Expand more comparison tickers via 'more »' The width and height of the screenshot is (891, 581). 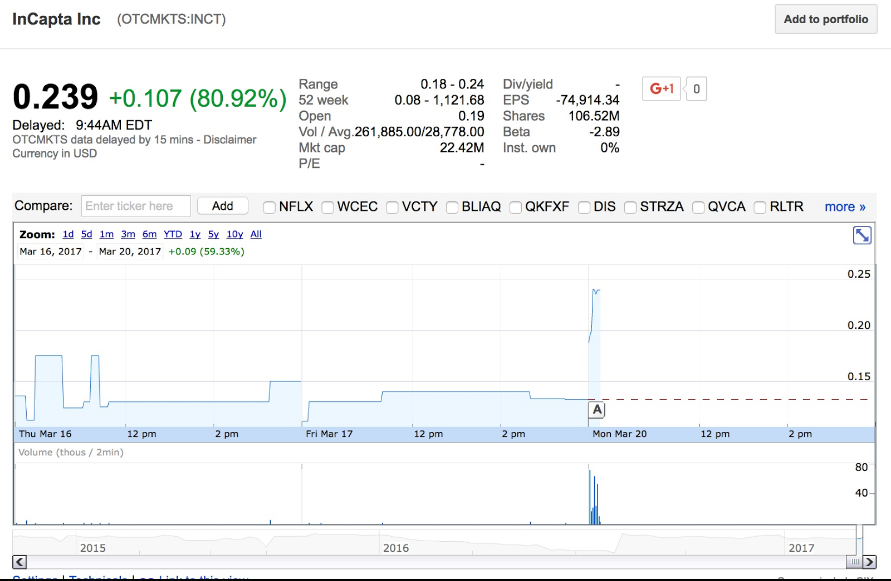[x=845, y=207]
